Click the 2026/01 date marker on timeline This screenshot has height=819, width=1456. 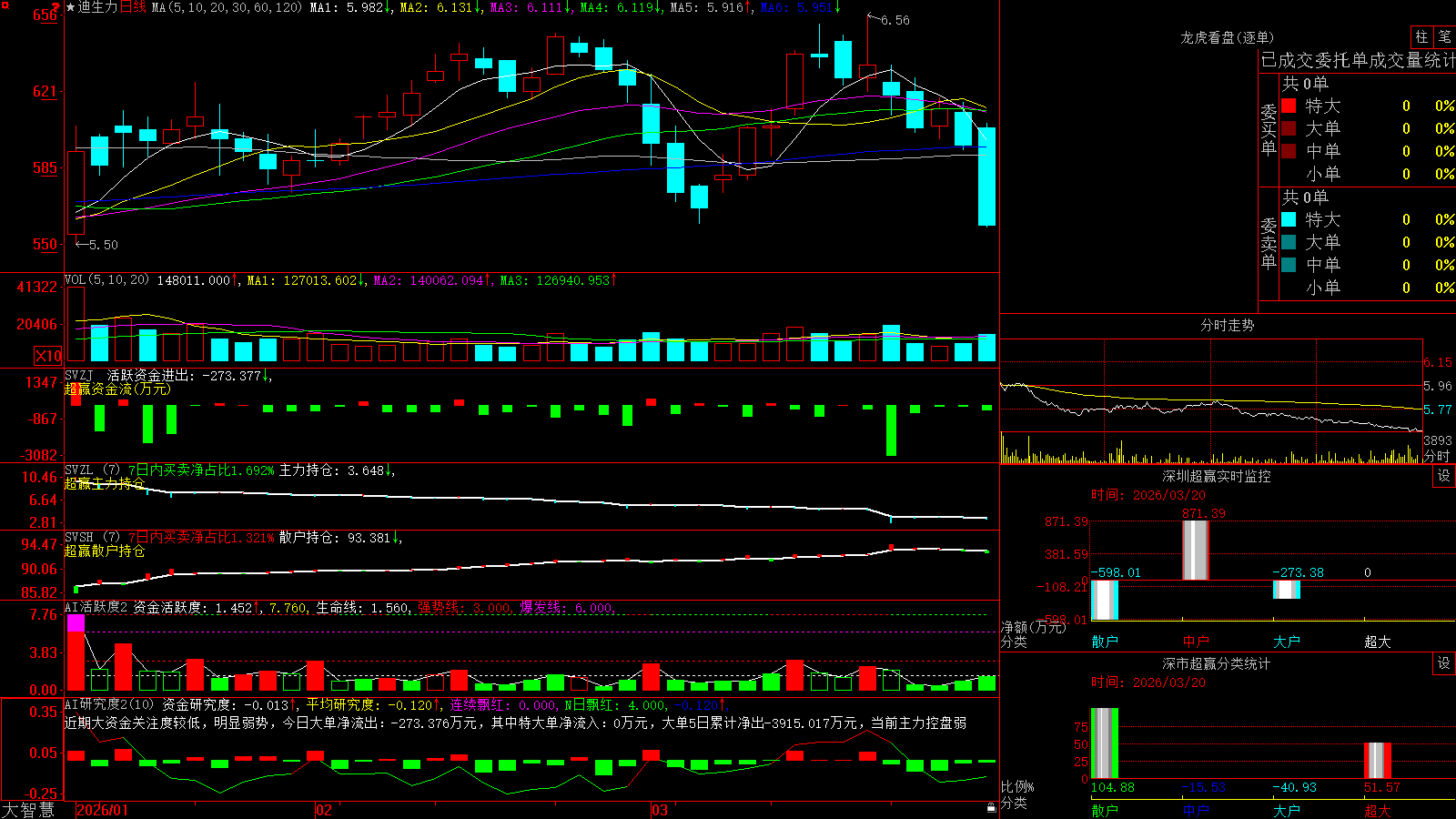pyautogui.click(x=103, y=810)
